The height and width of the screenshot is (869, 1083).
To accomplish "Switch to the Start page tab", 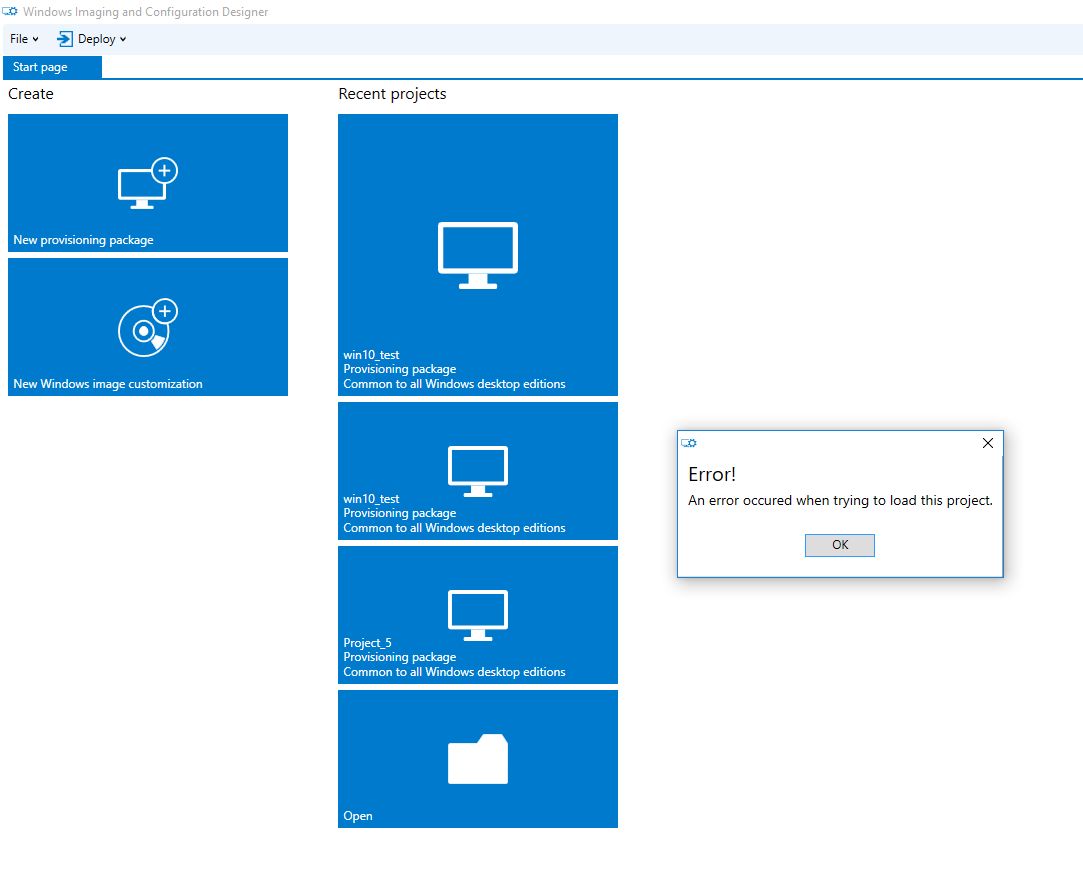I will point(52,67).
